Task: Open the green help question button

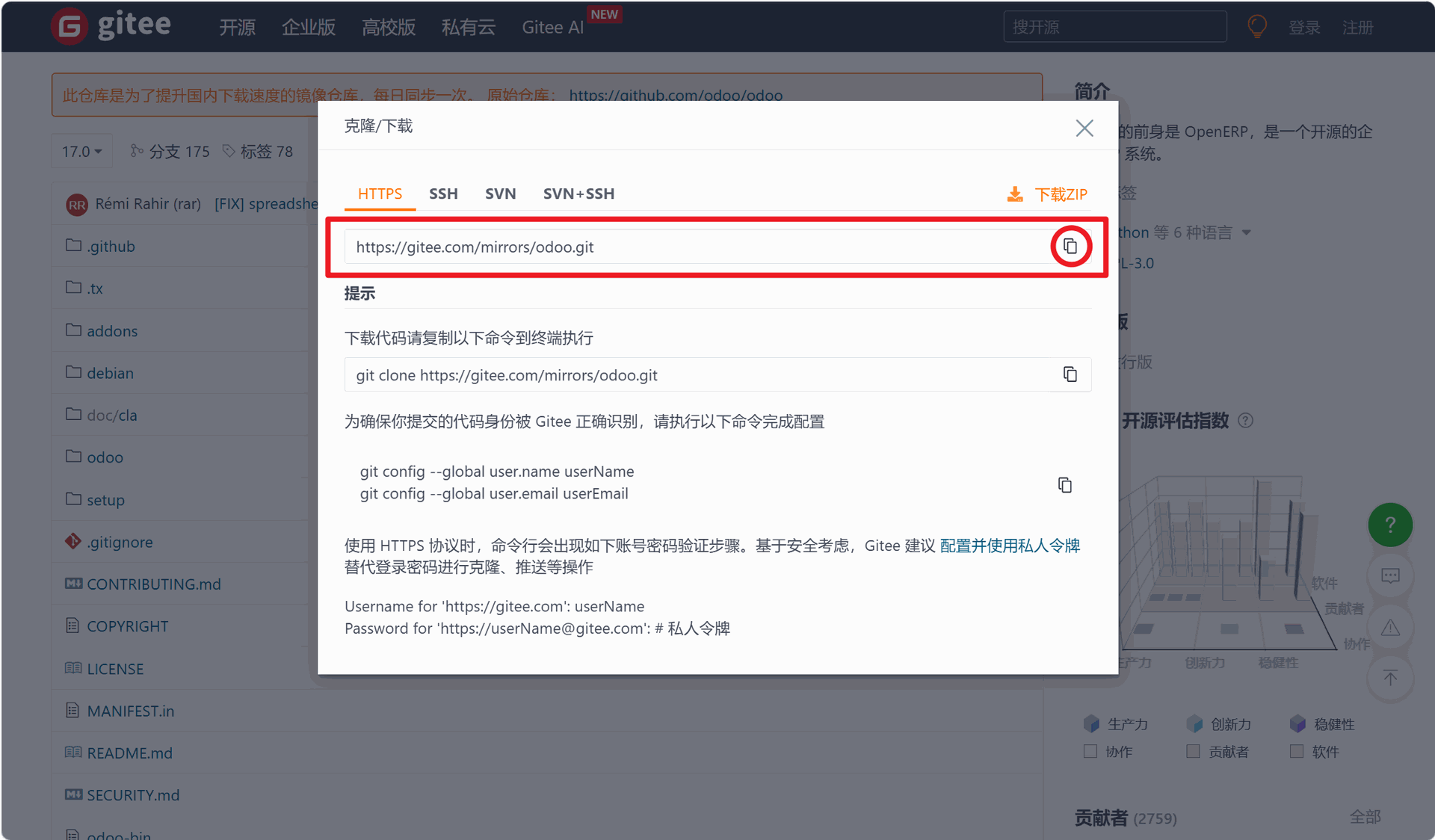Action: pyautogui.click(x=1390, y=525)
